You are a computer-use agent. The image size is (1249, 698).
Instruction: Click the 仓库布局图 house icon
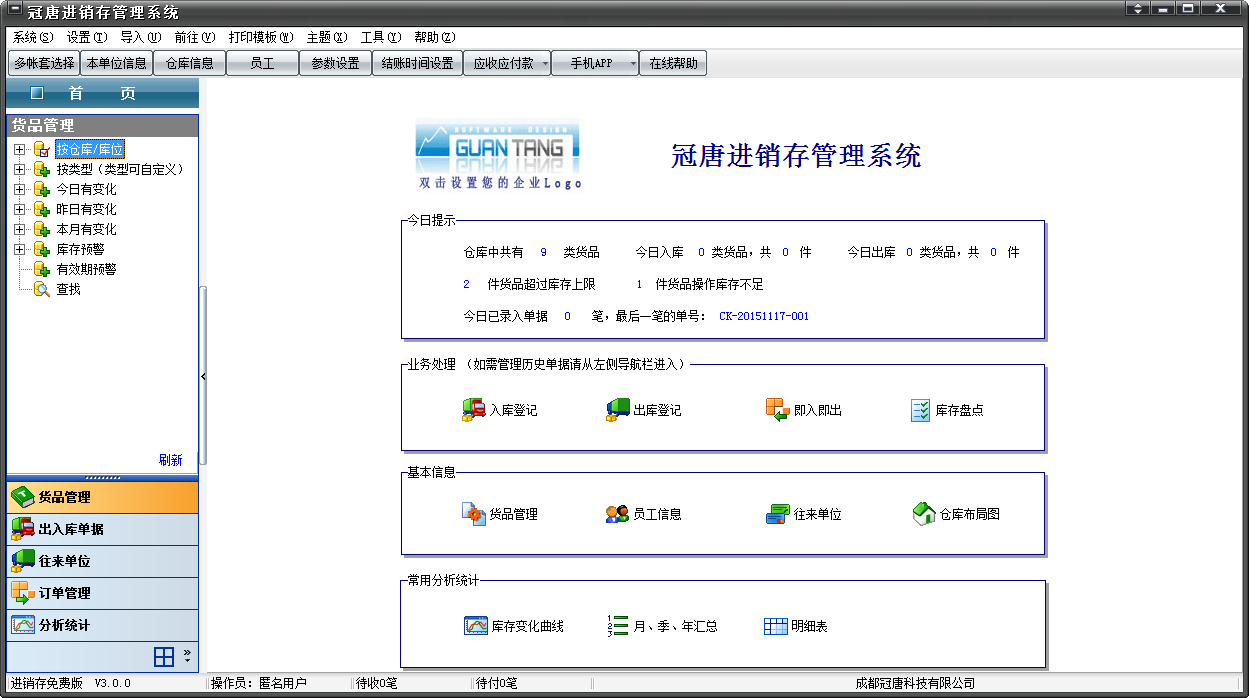point(924,514)
